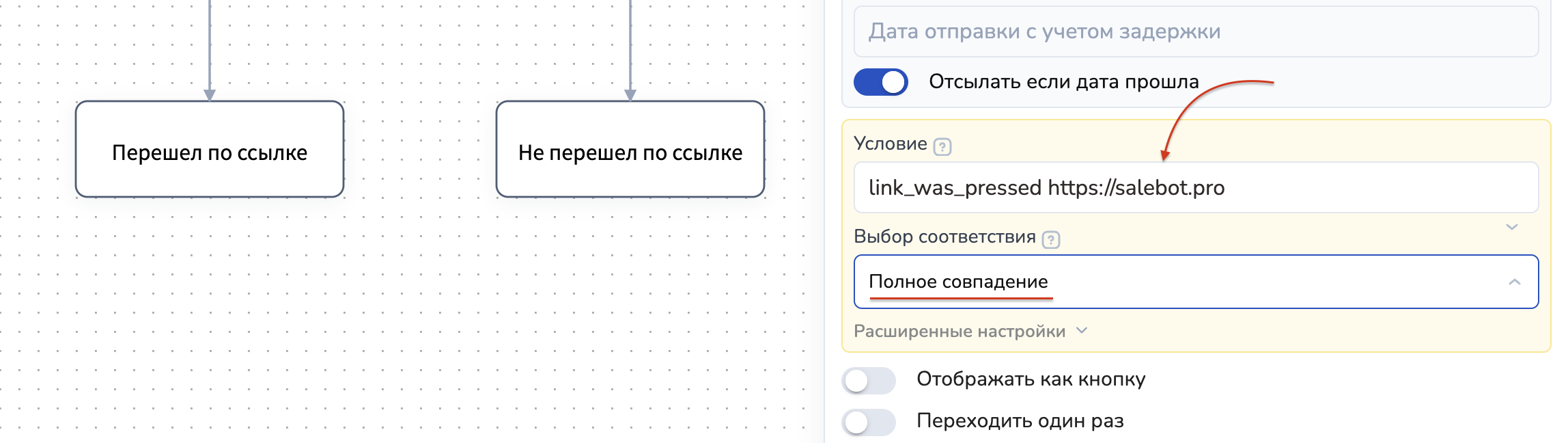Click the chevron-up arrow in the Полное совпадение field
The image size is (1568, 443).
click(1514, 282)
